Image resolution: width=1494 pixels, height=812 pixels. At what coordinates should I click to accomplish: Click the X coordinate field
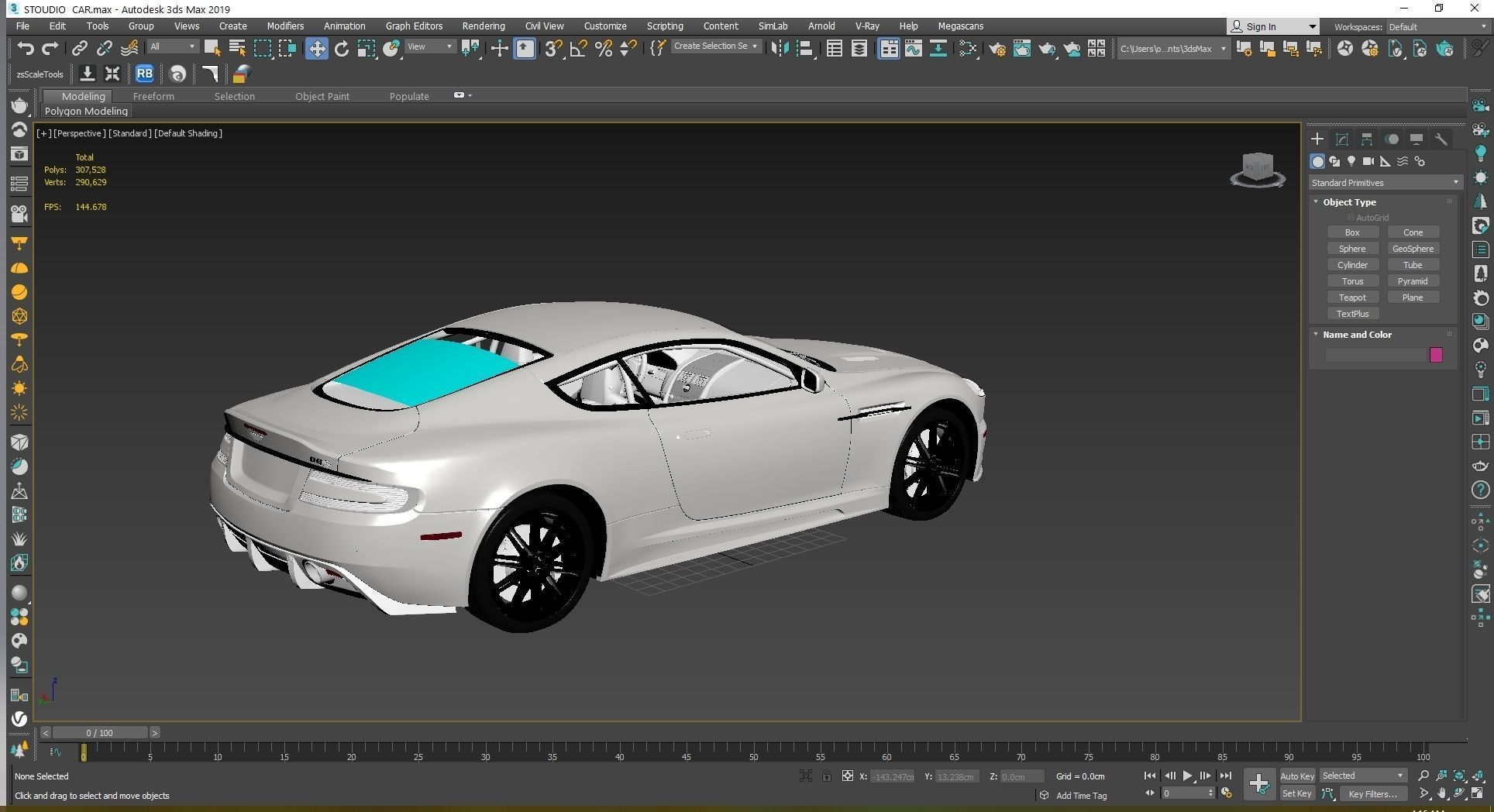pos(891,776)
